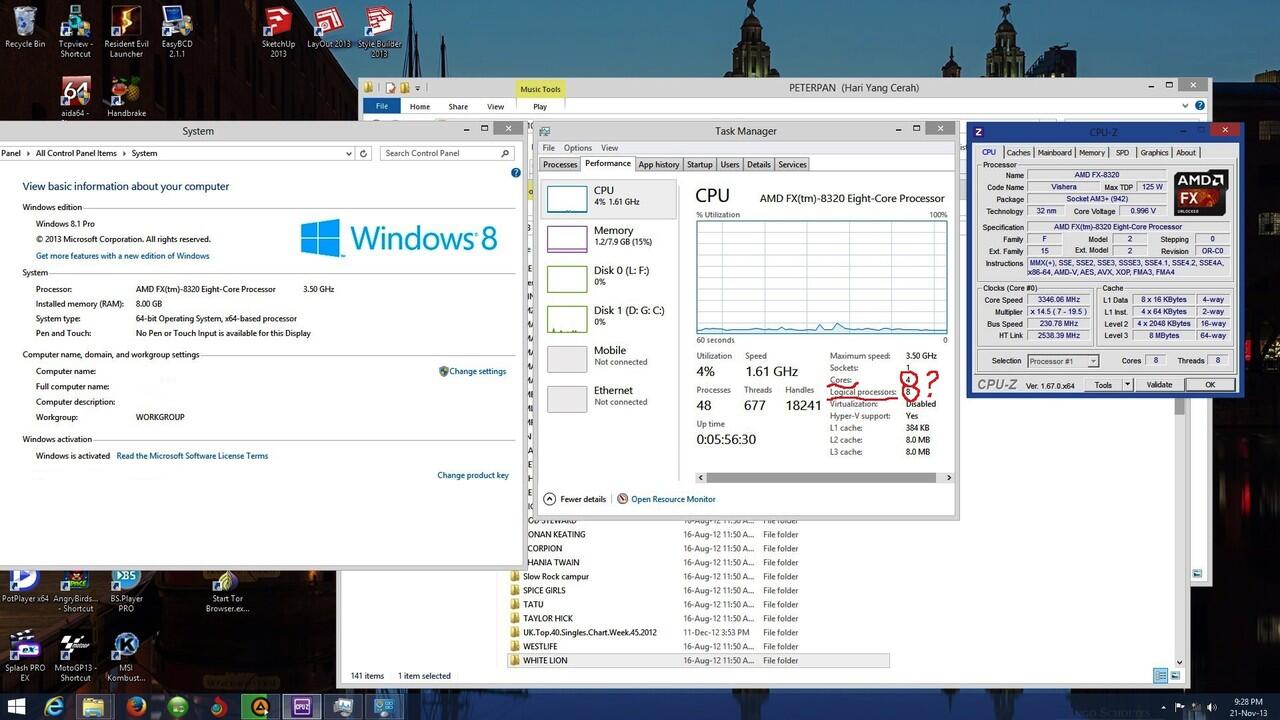Viewport: 1280px width, 720px height.
Task: Expand the Explorer ribbon chevron
Action: (1187, 106)
